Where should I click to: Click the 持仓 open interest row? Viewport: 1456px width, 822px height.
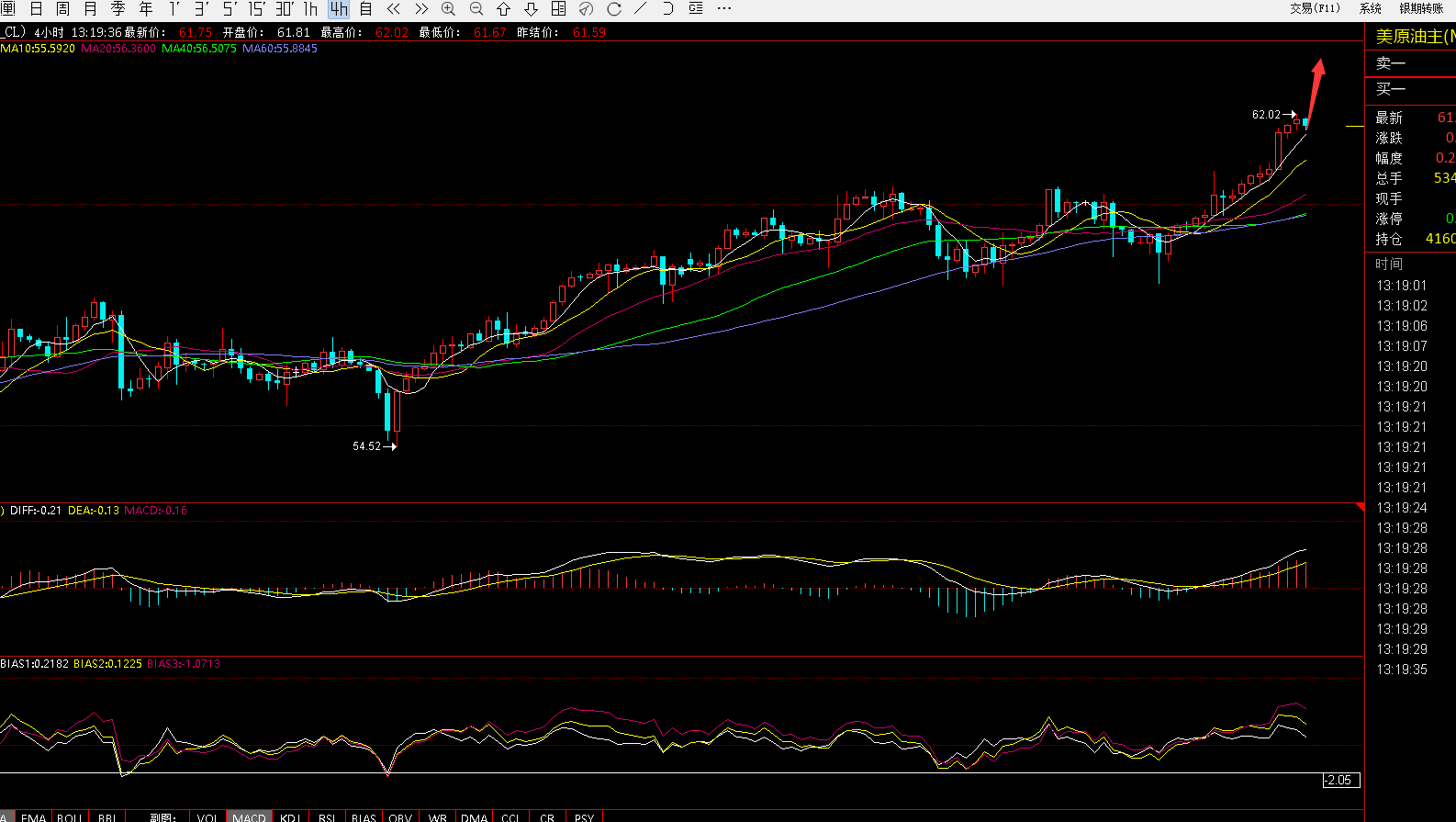coord(1410,239)
